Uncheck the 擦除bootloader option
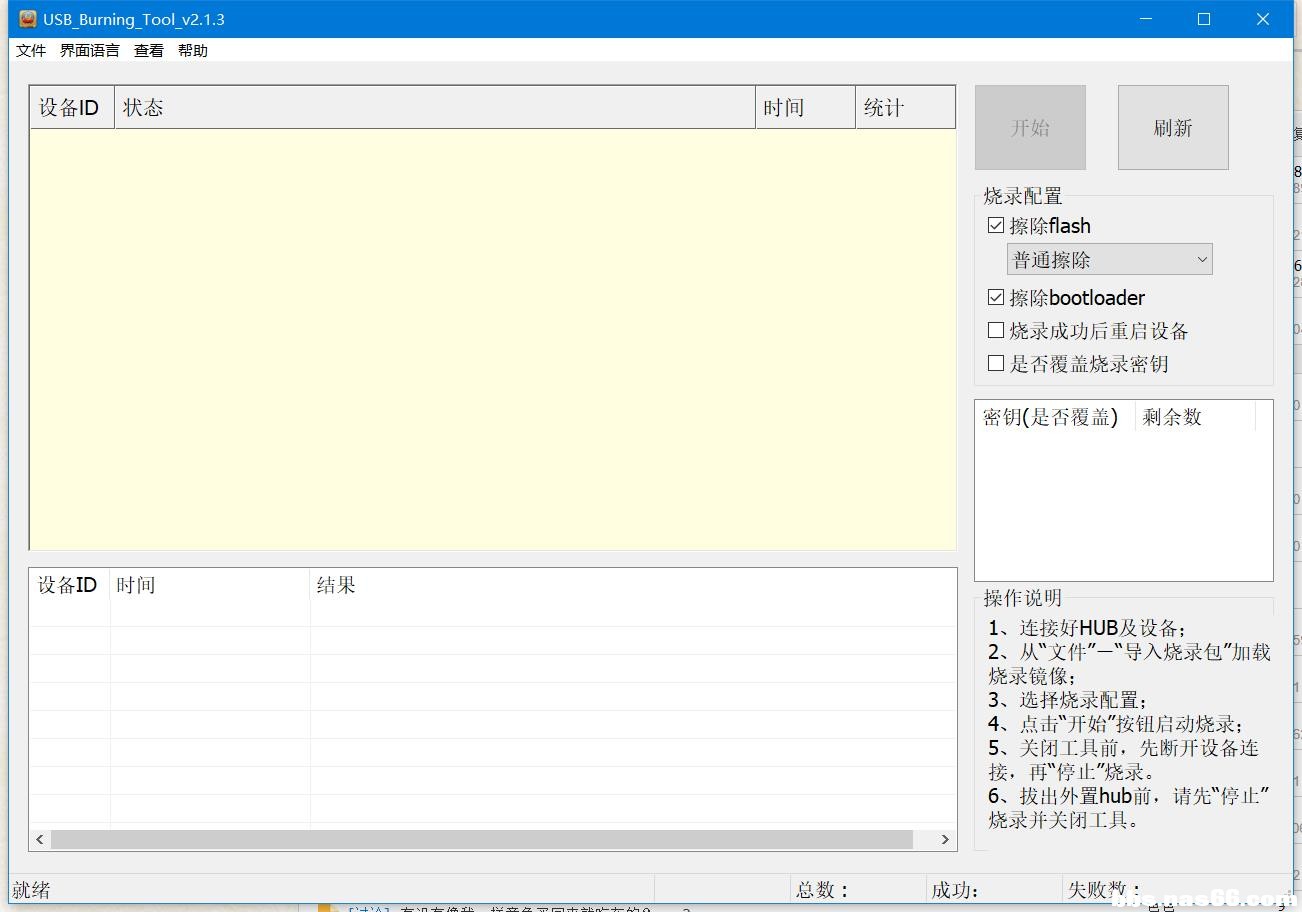Image resolution: width=1302 pixels, height=912 pixels. point(995,296)
